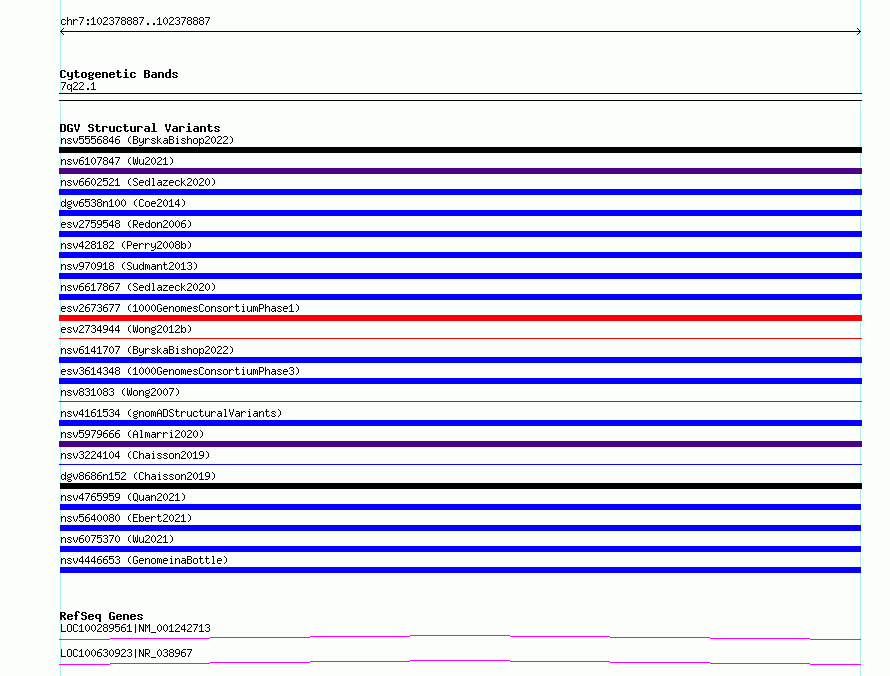Image resolution: width=890 pixels, height=676 pixels.
Task: Open variant nsv6075370 (Wu2021) label
Action: pyautogui.click(x=117, y=539)
